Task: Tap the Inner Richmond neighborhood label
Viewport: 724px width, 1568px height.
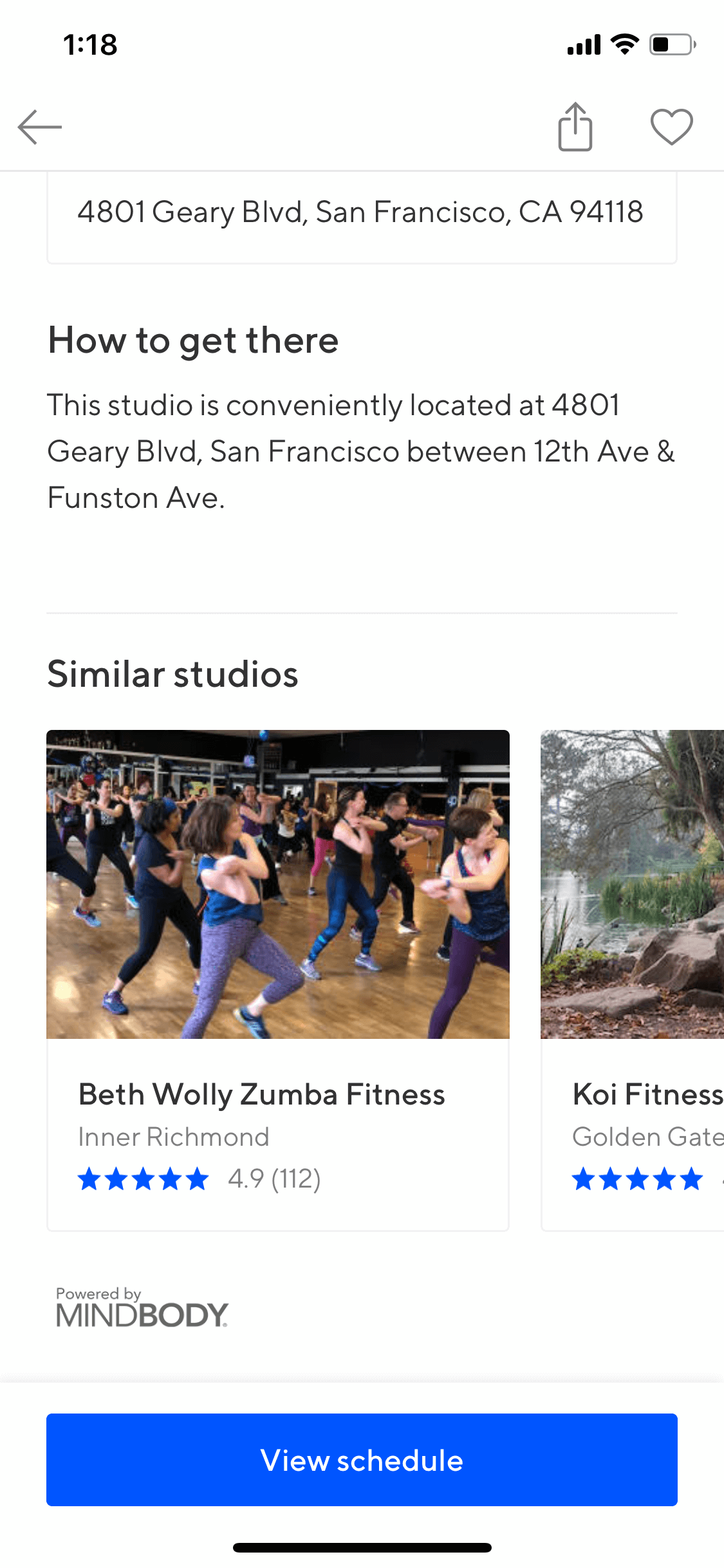Action: click(x=174, y=1137)
